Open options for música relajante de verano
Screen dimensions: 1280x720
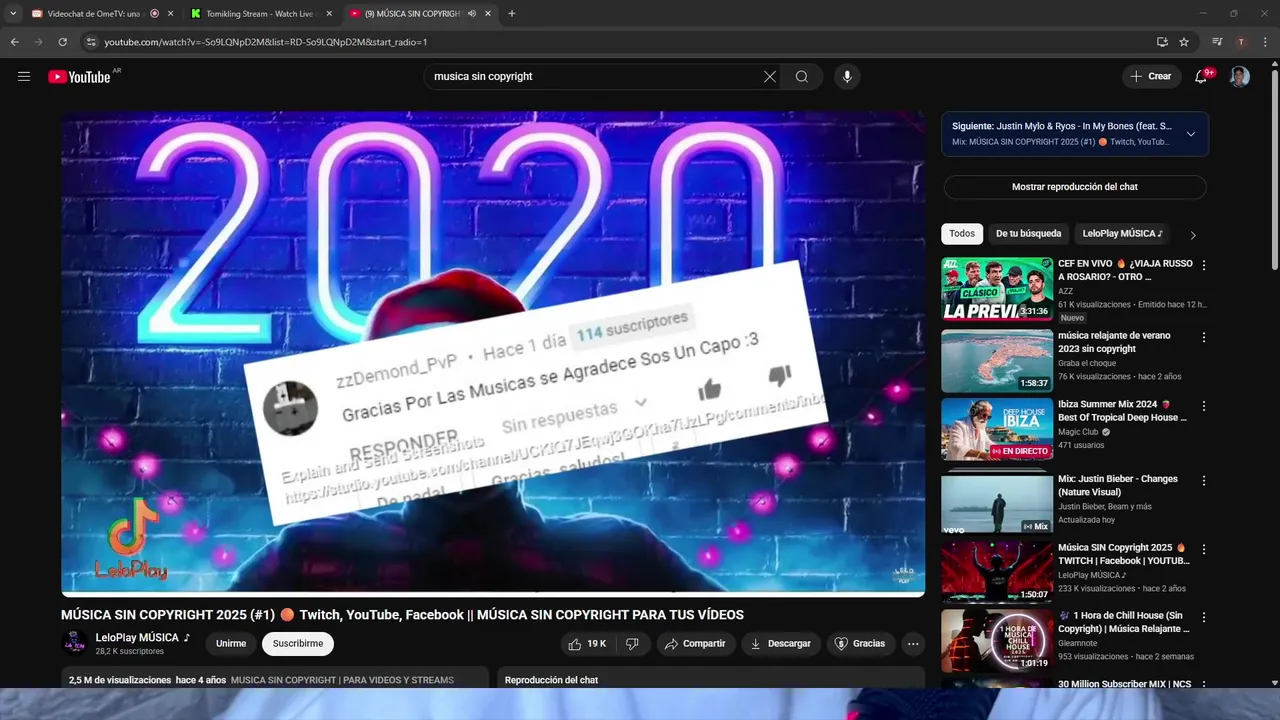pyautogui.click(x=1204, y=337)
